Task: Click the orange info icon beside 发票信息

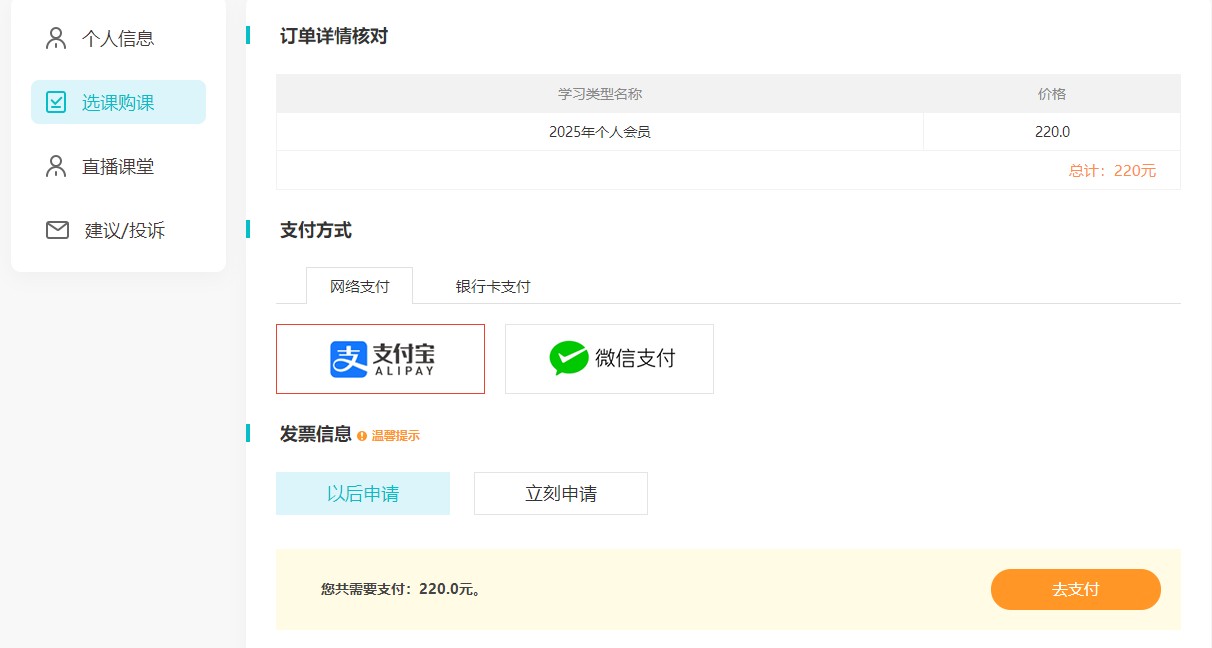Action: click(x=362, y=435)
